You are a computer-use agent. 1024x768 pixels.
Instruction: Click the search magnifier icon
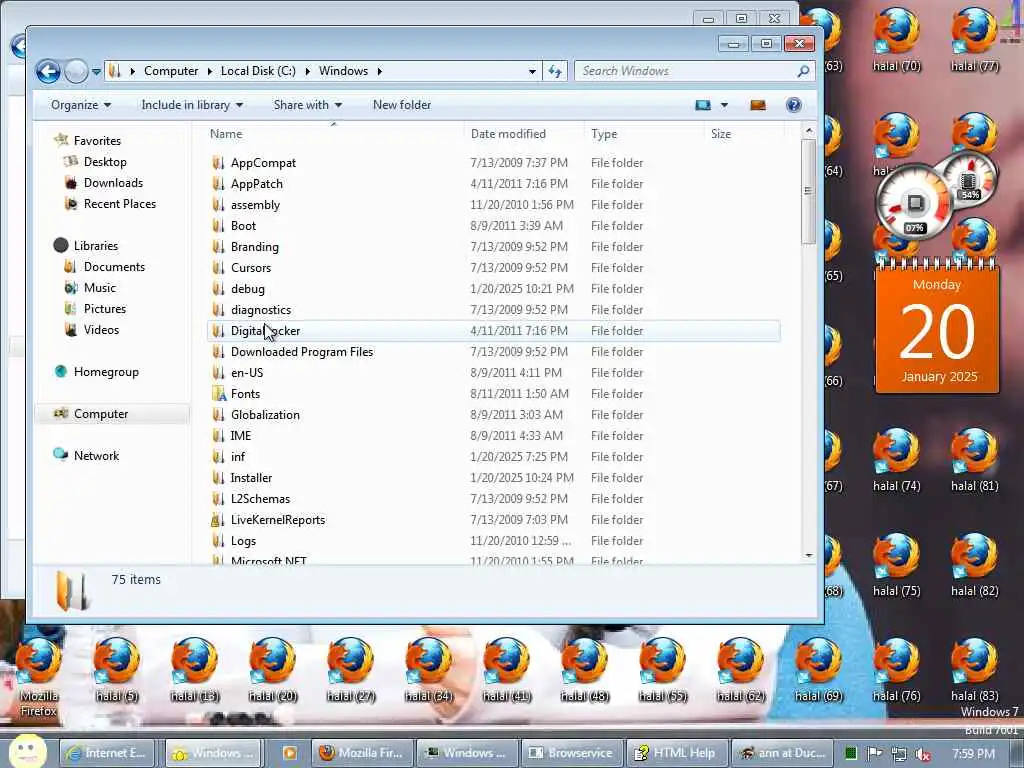pyautogui.click(x=803, y=71)
